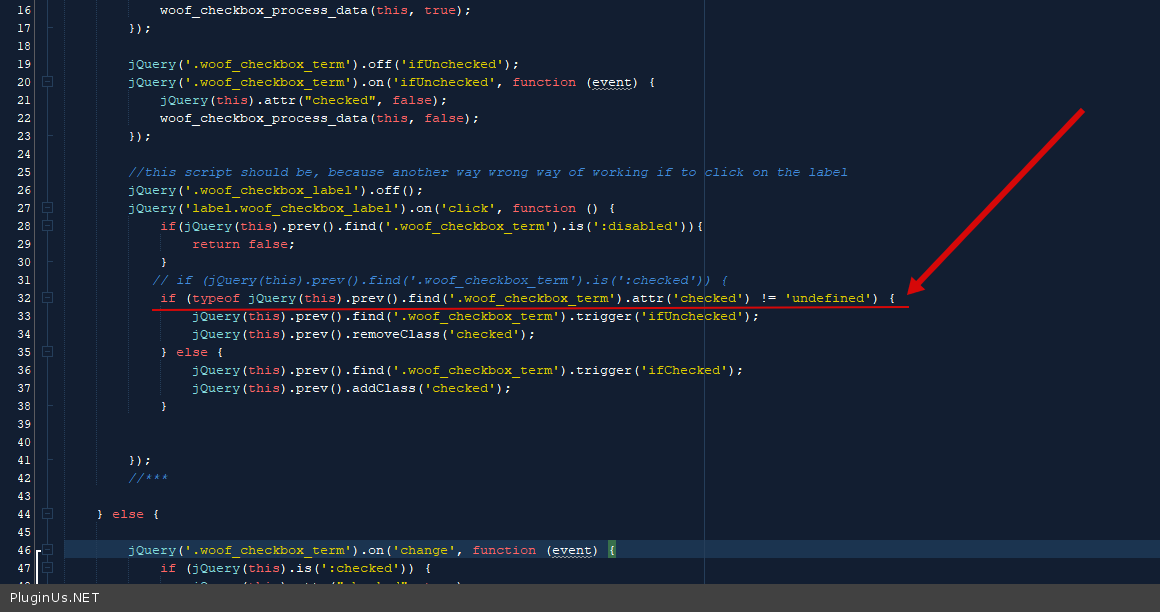
Task: Click line number 25 in the gutter
Action: 24,172
